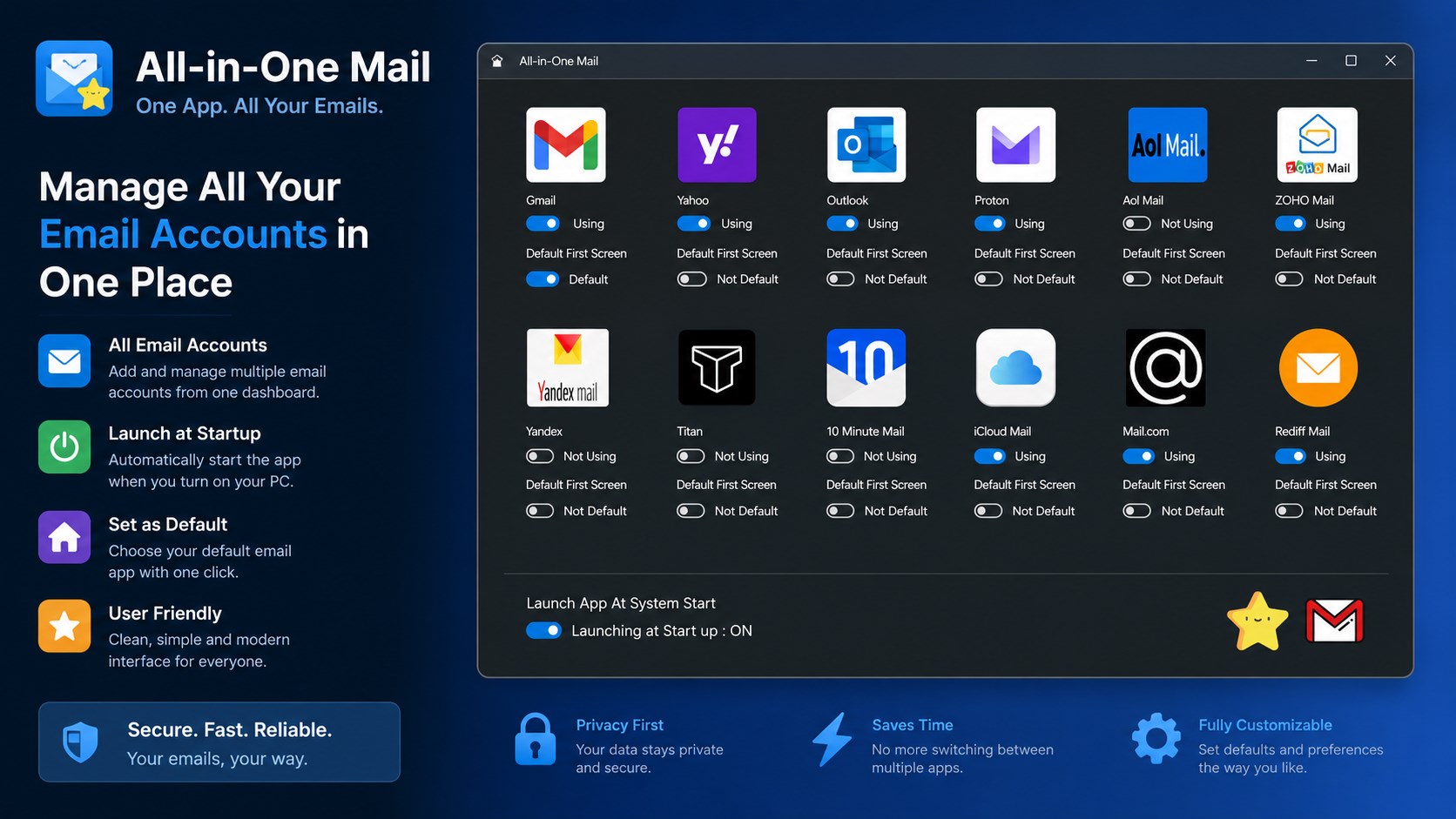
Task: Open the ZOHO Mail tile icon
Action: tap(1317, 144)
